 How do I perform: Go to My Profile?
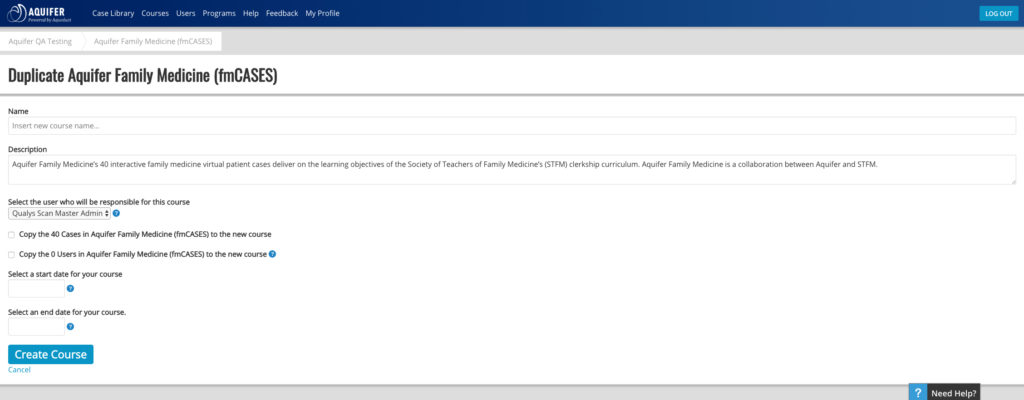pos(323,13)
